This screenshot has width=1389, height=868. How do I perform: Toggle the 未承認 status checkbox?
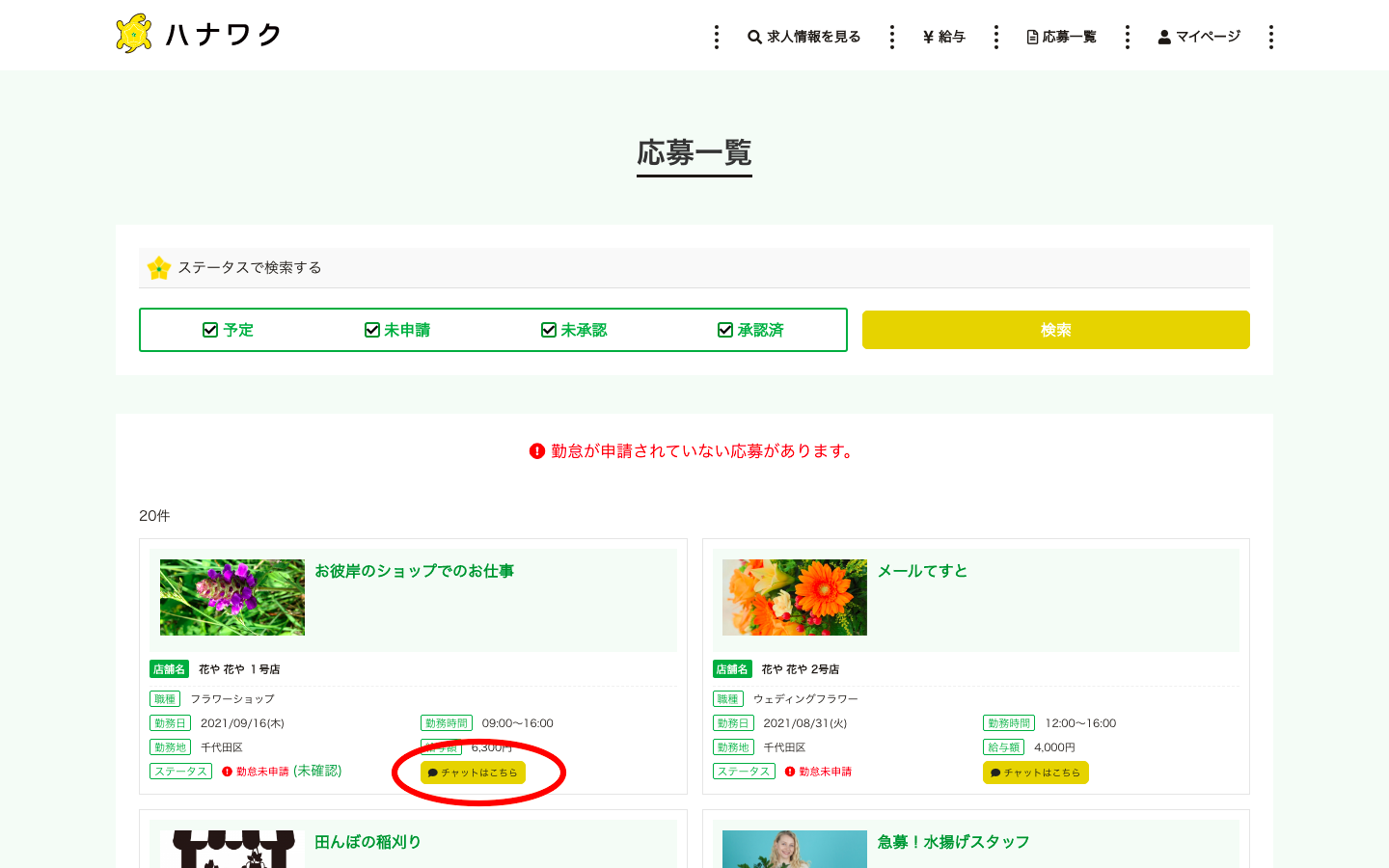click(x=549, y=330)
